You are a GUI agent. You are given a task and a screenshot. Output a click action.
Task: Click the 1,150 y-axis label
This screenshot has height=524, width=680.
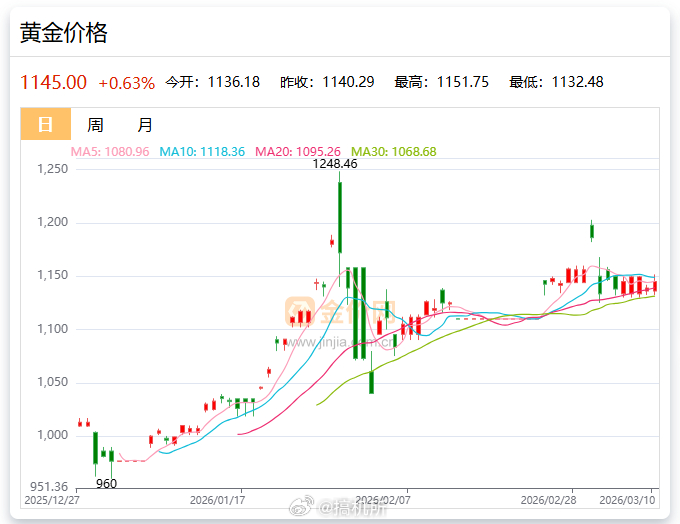click(53, 275)
